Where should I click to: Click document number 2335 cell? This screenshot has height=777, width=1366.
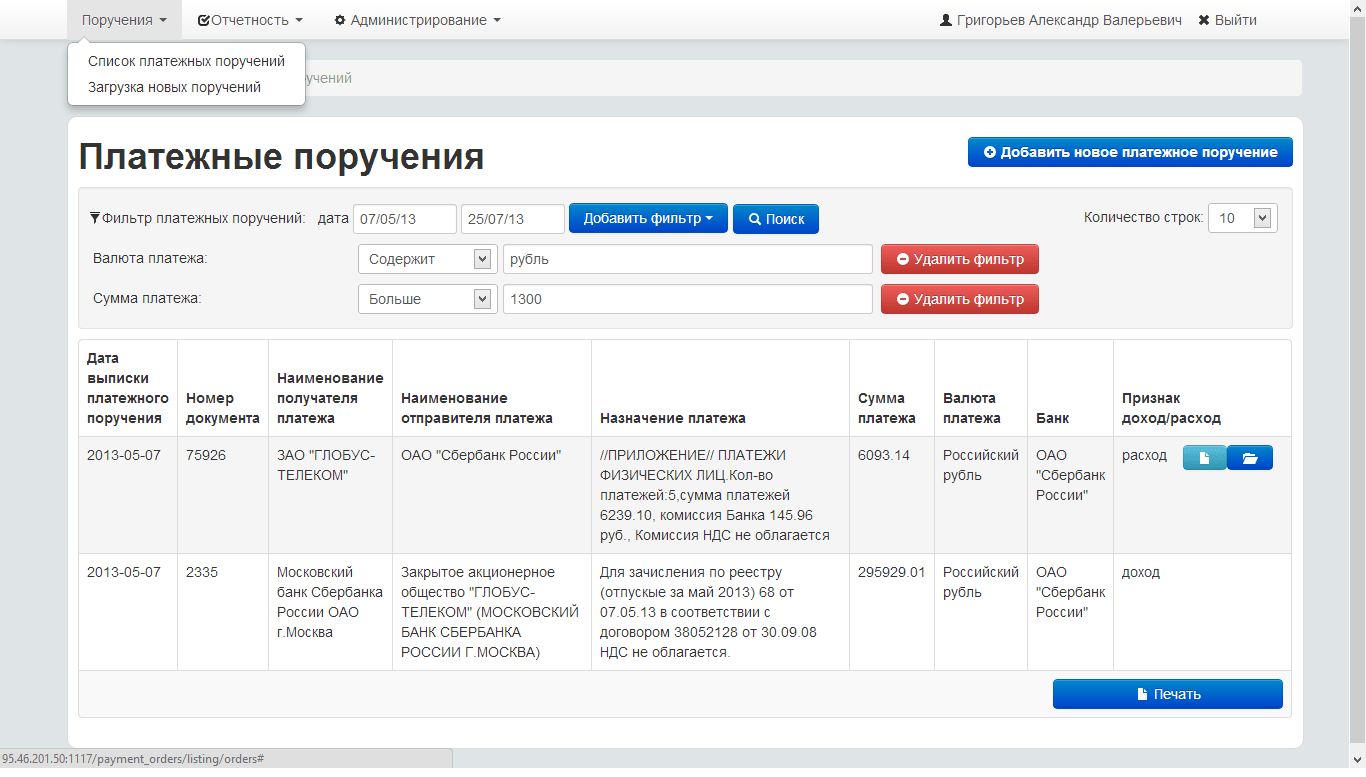(223, 612)
